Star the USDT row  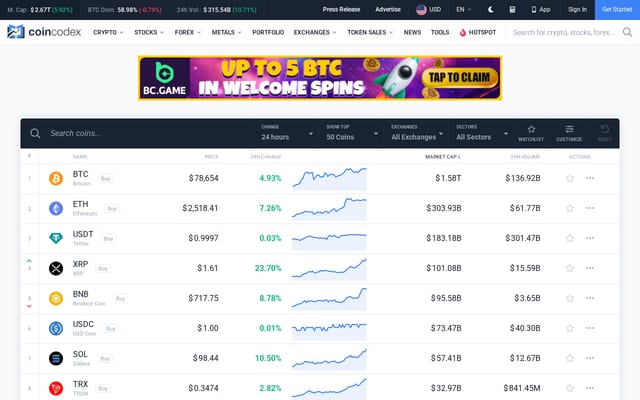(570, 238)
